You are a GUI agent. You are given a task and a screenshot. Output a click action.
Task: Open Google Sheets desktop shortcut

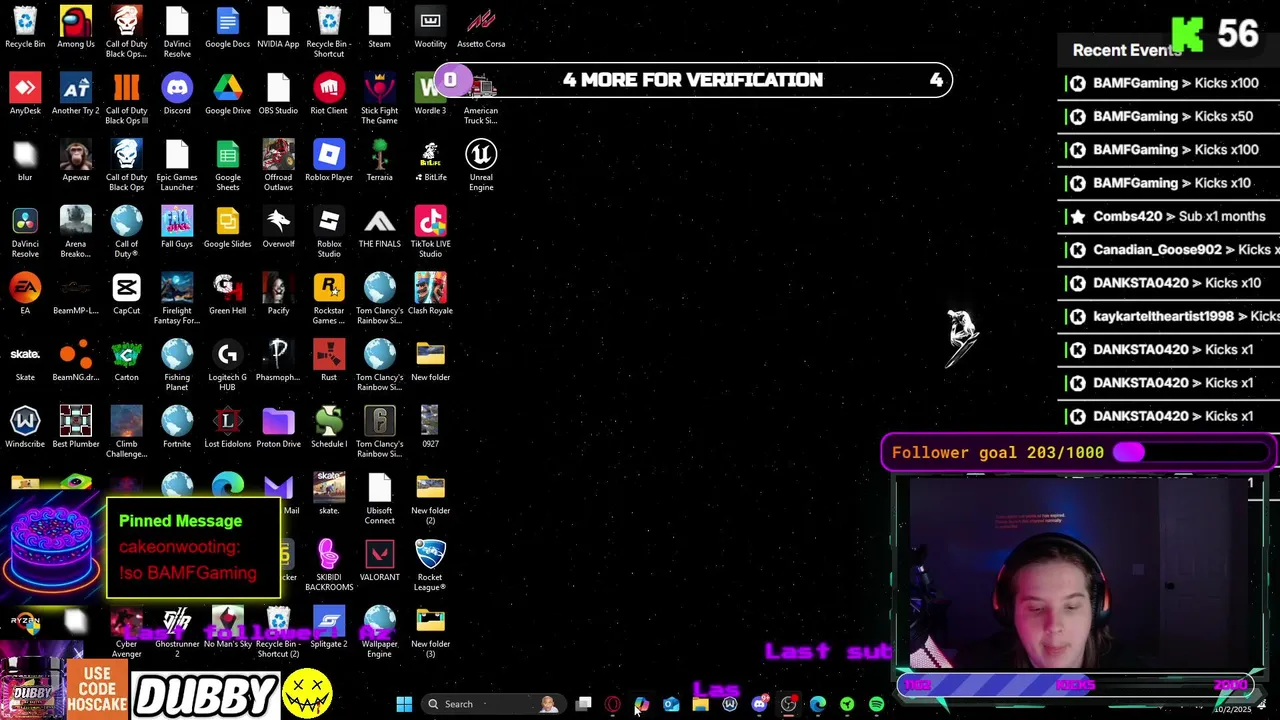[228, 166]
